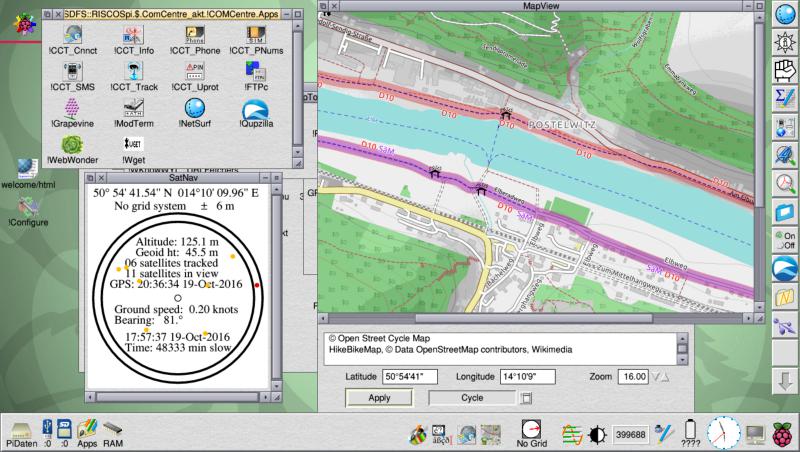Click the analogue clock on iconbar
This screenshot has height=452, width=800.
point(723,433)
